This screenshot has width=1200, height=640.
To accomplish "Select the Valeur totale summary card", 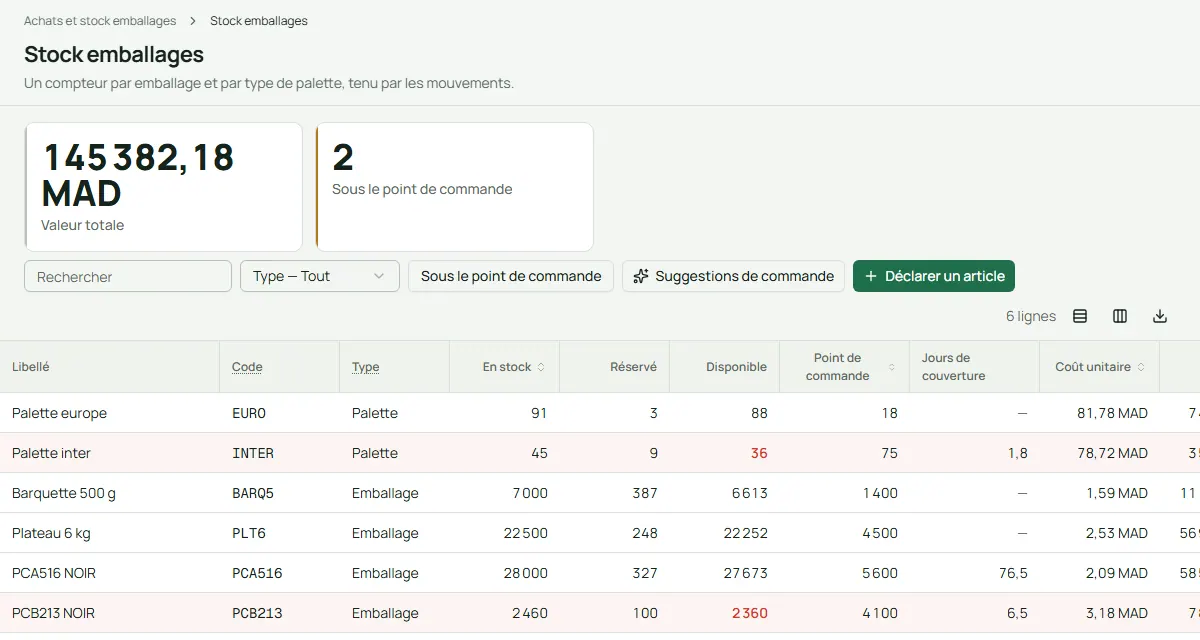I will pos(164,187).
